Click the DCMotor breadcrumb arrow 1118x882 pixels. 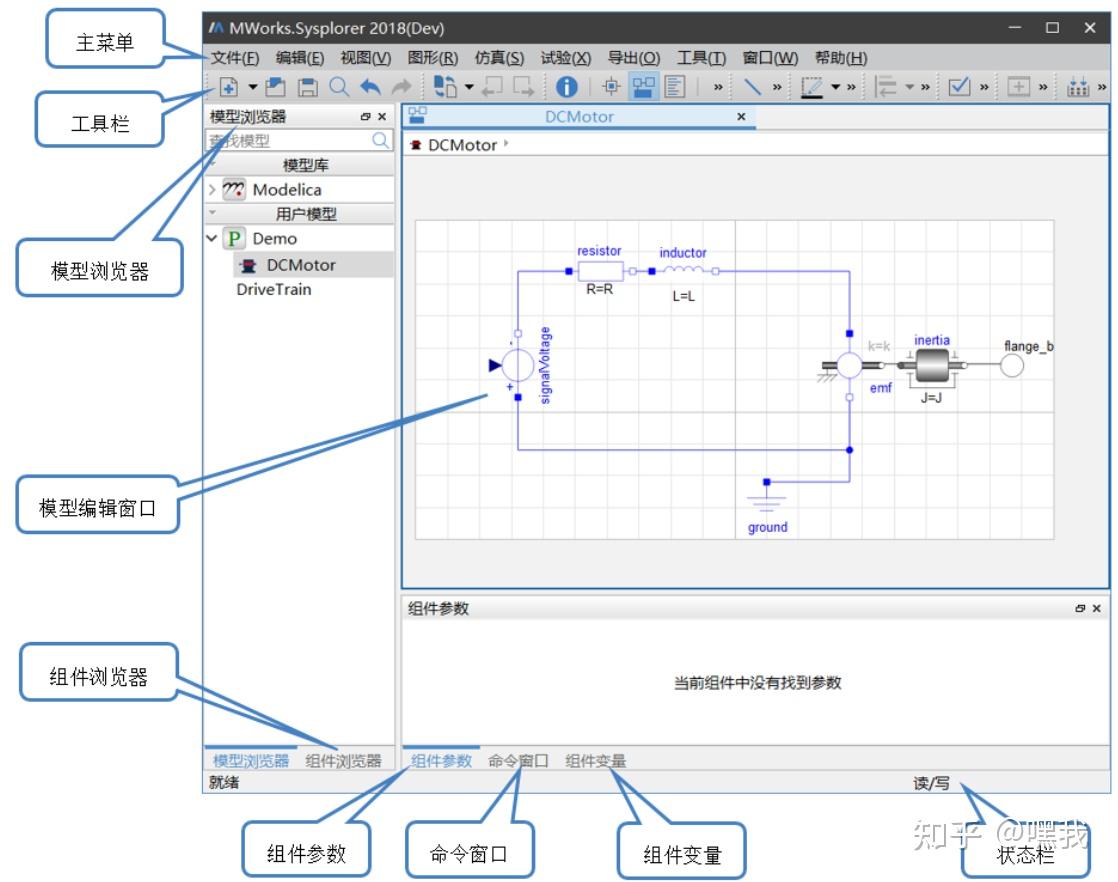[506, 143]
